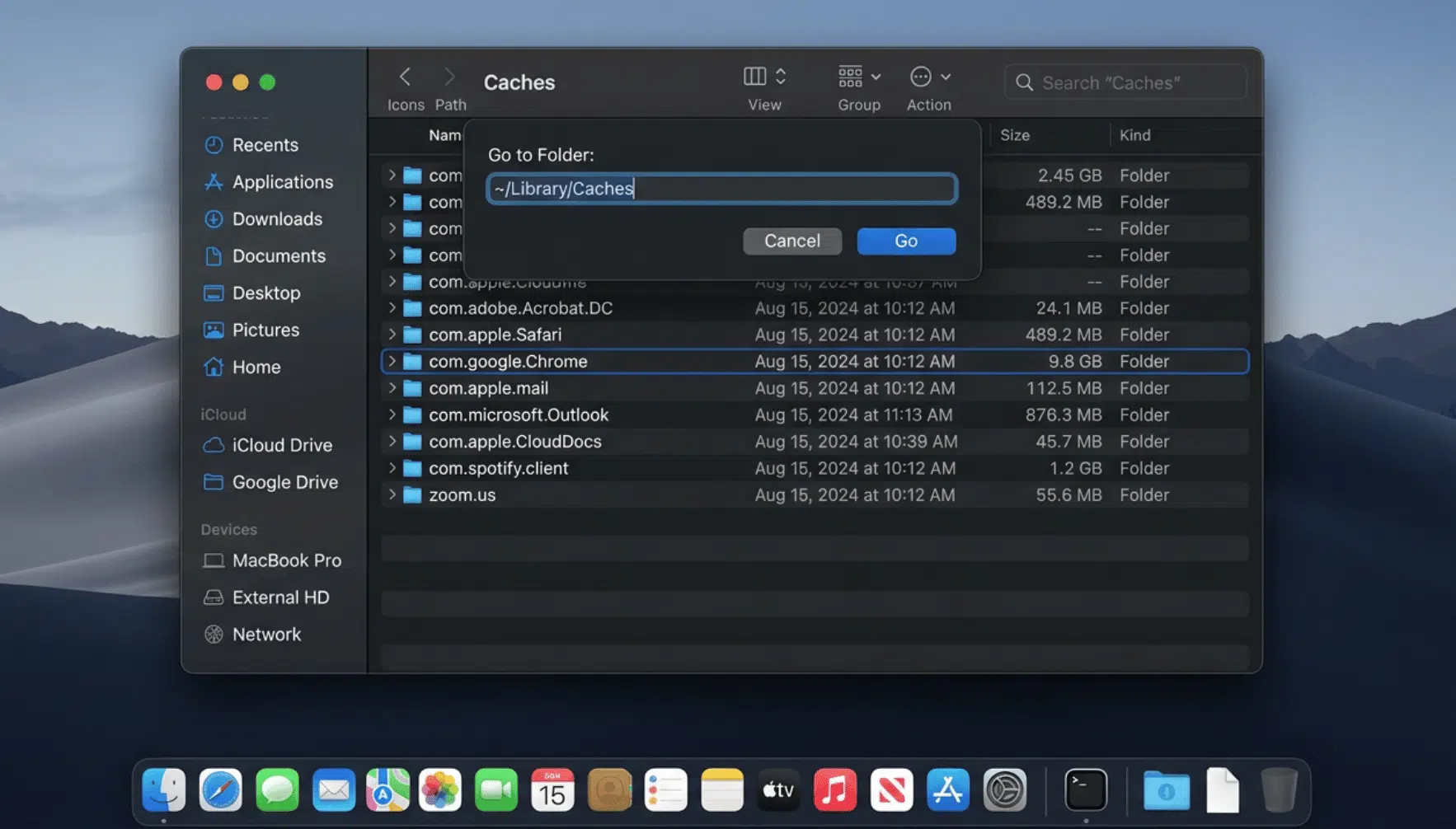Expand com.apple.CloudDocs folder
This screenshot has height=829, width=1456.
coord(392,442)
